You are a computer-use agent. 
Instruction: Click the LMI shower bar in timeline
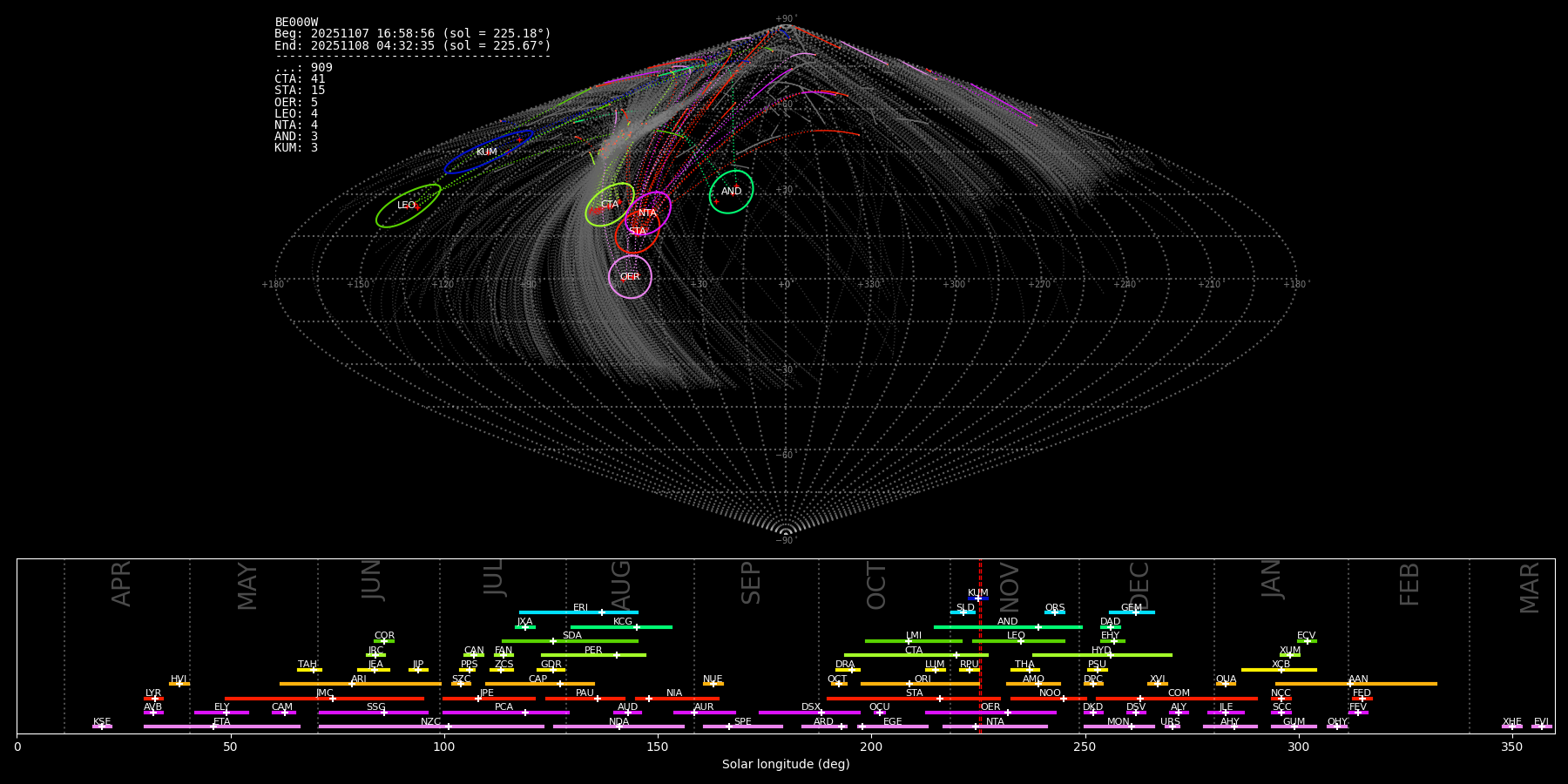coord(914,641)
